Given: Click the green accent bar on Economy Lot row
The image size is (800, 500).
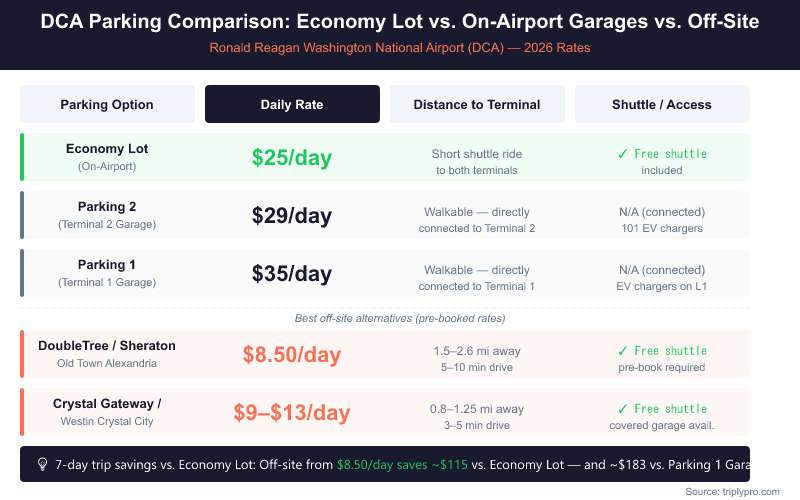Looking at the screenshot, I should point(22,157).
